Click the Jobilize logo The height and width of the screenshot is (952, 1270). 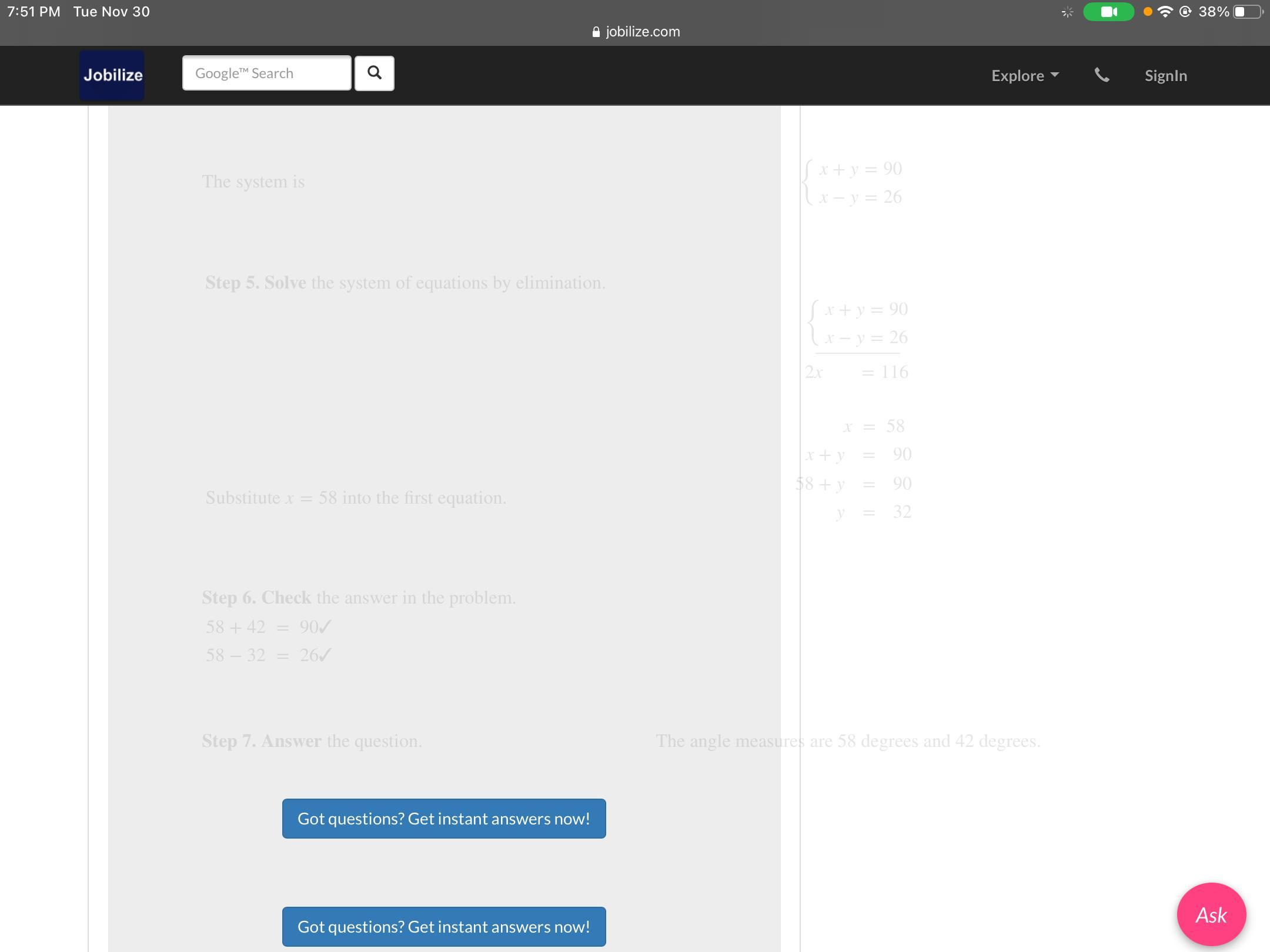[x=112, y=75]
